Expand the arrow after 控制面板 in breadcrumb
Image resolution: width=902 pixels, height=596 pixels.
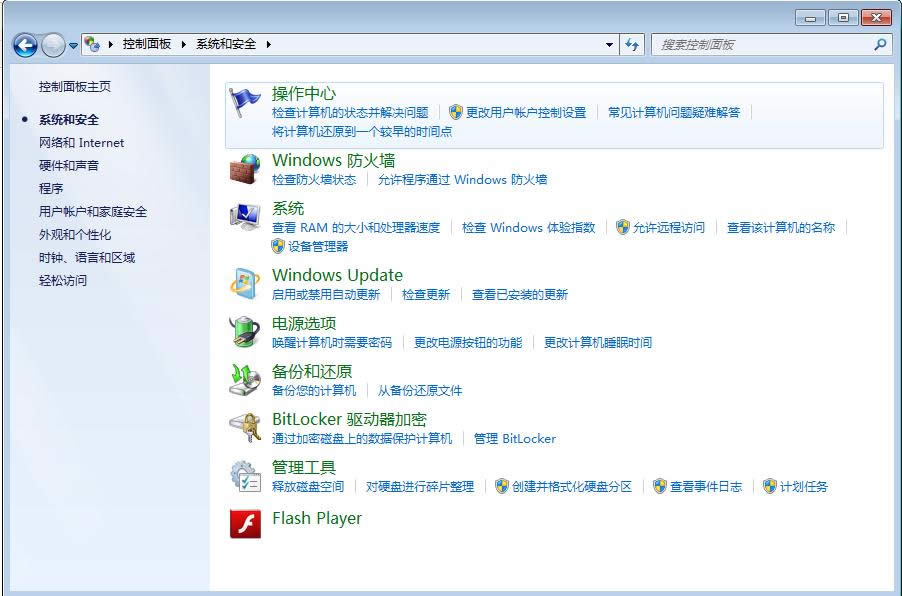click(x=184, y=45)
